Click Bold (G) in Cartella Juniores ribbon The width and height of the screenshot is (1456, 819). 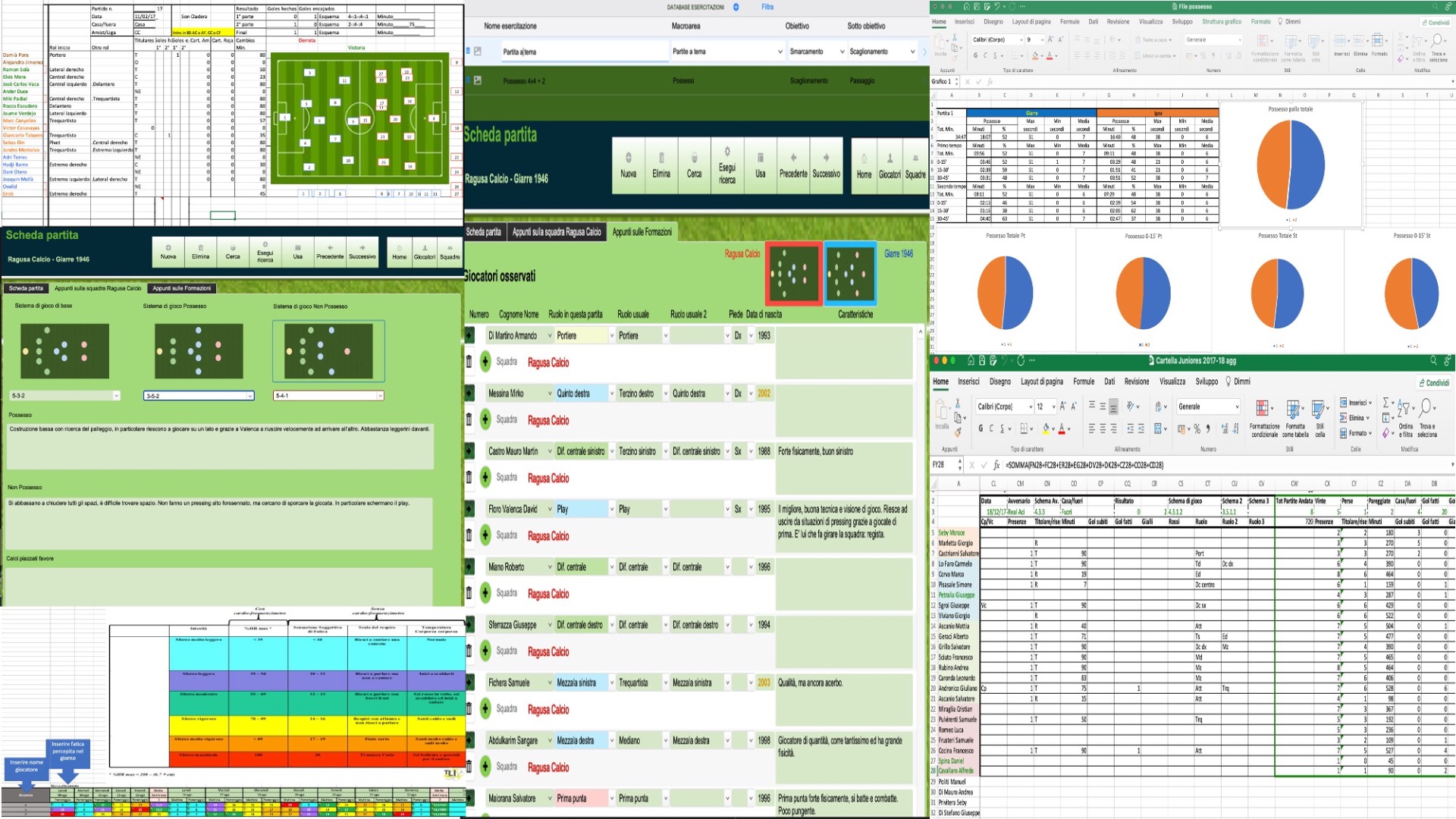(981, 428)
